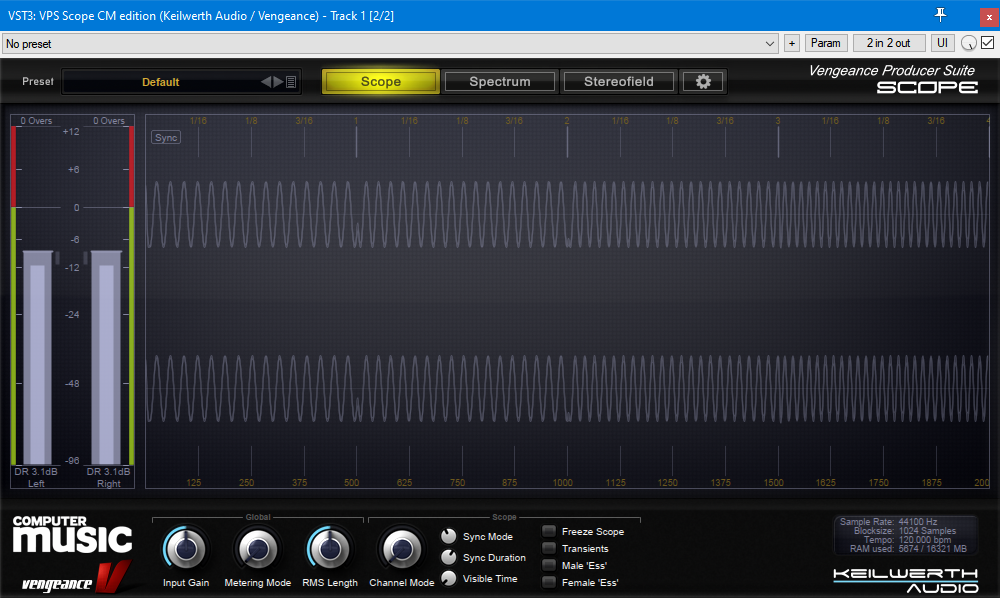Click the UI button
1000x598 pixels.
click(x=942, y=43)
